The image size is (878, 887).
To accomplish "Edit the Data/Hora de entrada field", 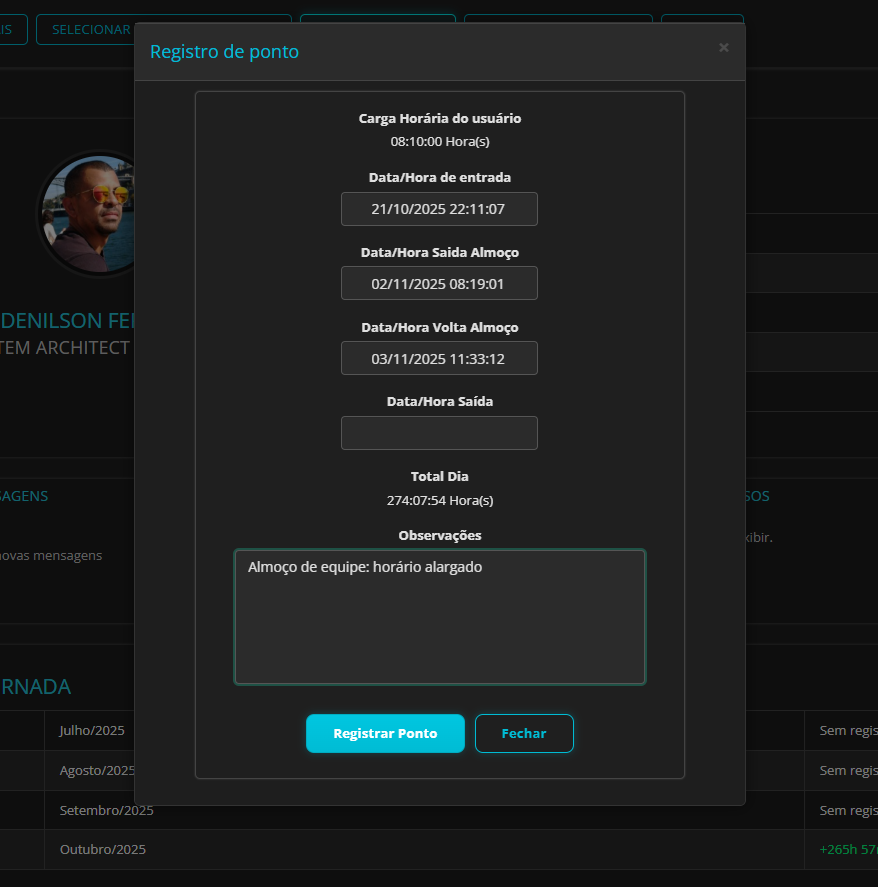I will pyautogui.click(x=439, y=209).
